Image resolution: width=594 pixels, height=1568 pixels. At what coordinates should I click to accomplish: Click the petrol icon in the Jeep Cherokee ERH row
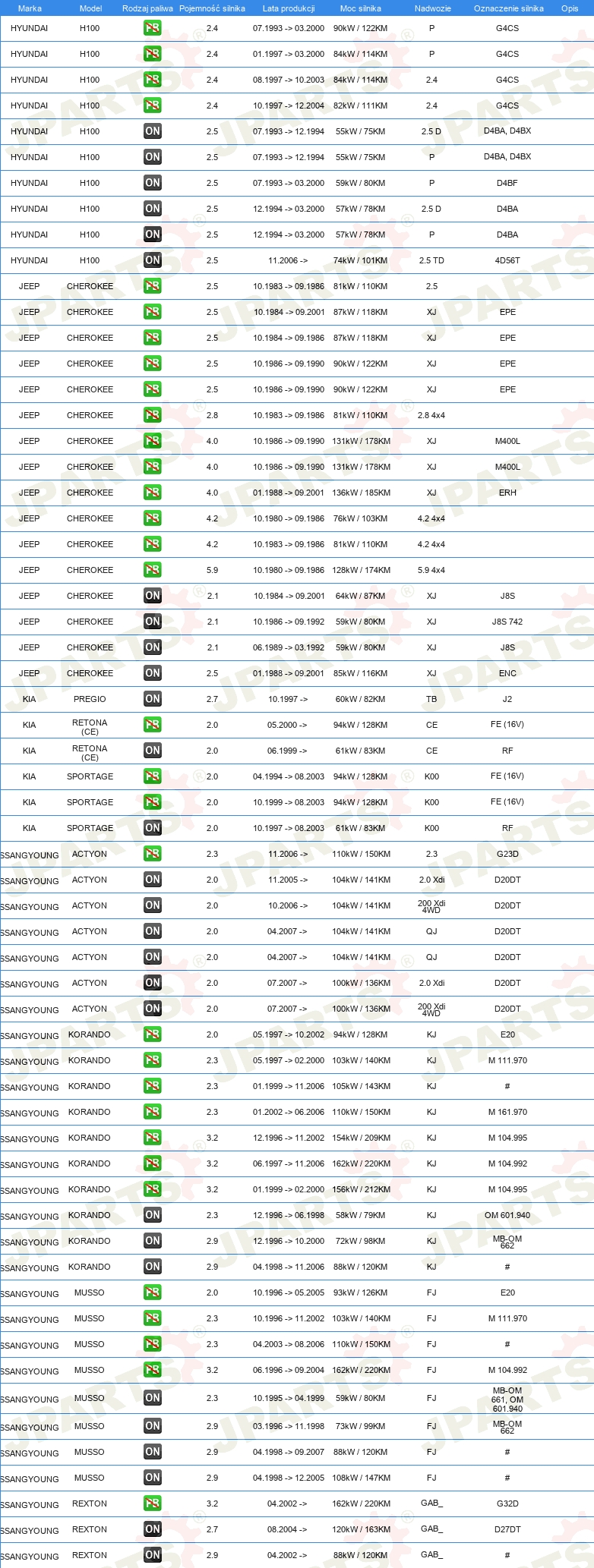coord(153,493)
